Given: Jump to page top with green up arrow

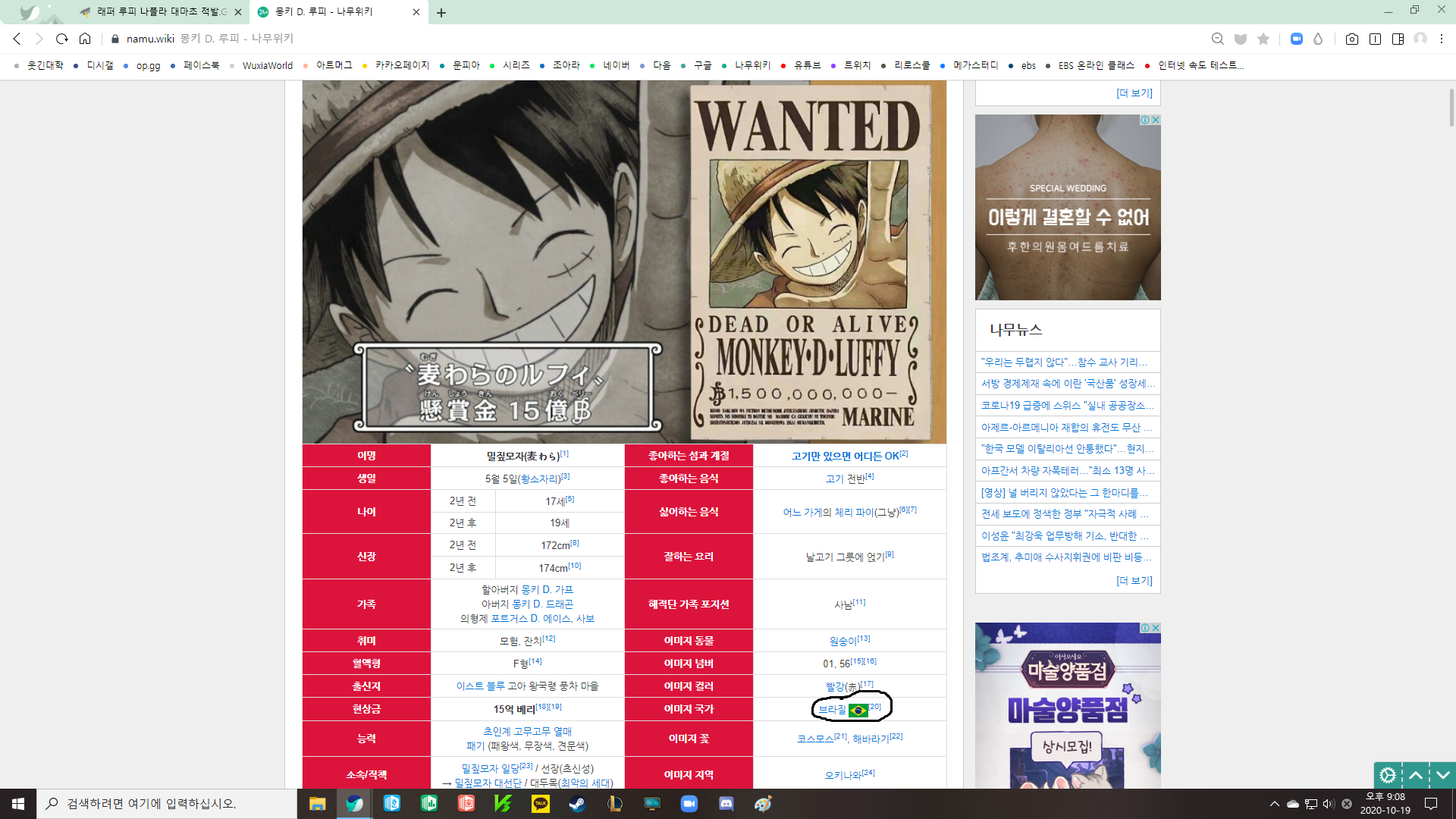Looking at the screenshot, I should [x=1416, y=775].
